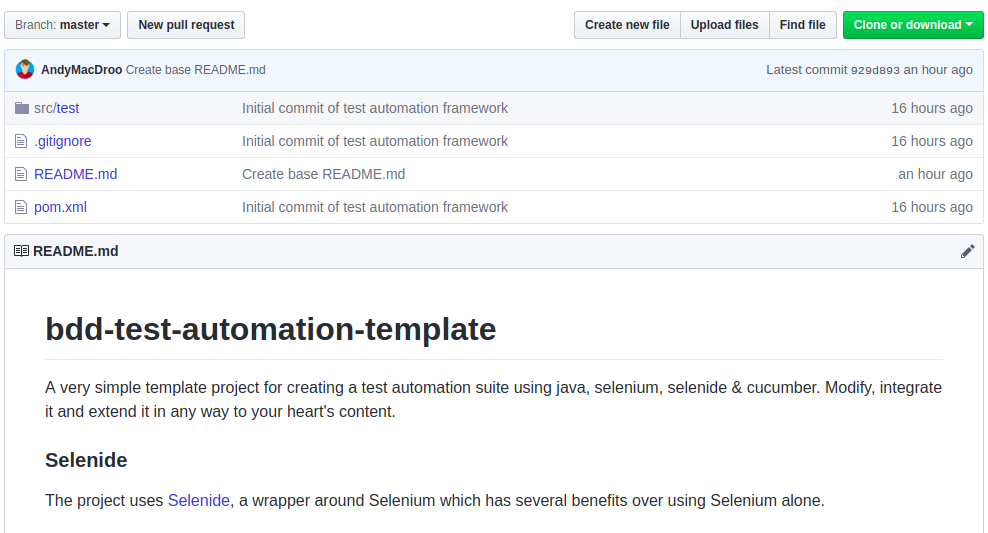The width and height of the screenshot is (988, 533).
Task: Click the pencil icon to edit README
Action: pos(967,251)
